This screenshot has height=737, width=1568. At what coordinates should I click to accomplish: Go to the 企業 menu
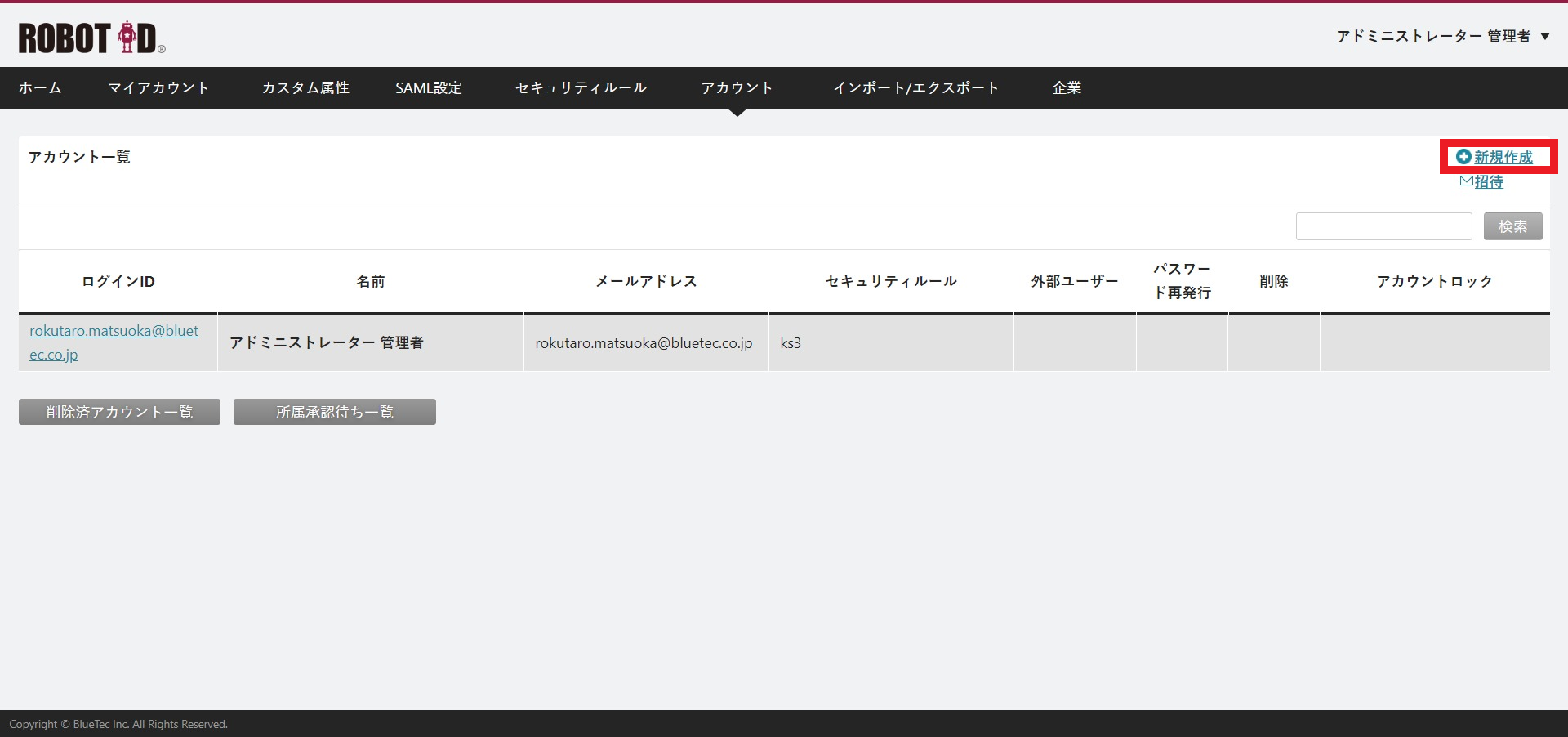point(1067,87)
